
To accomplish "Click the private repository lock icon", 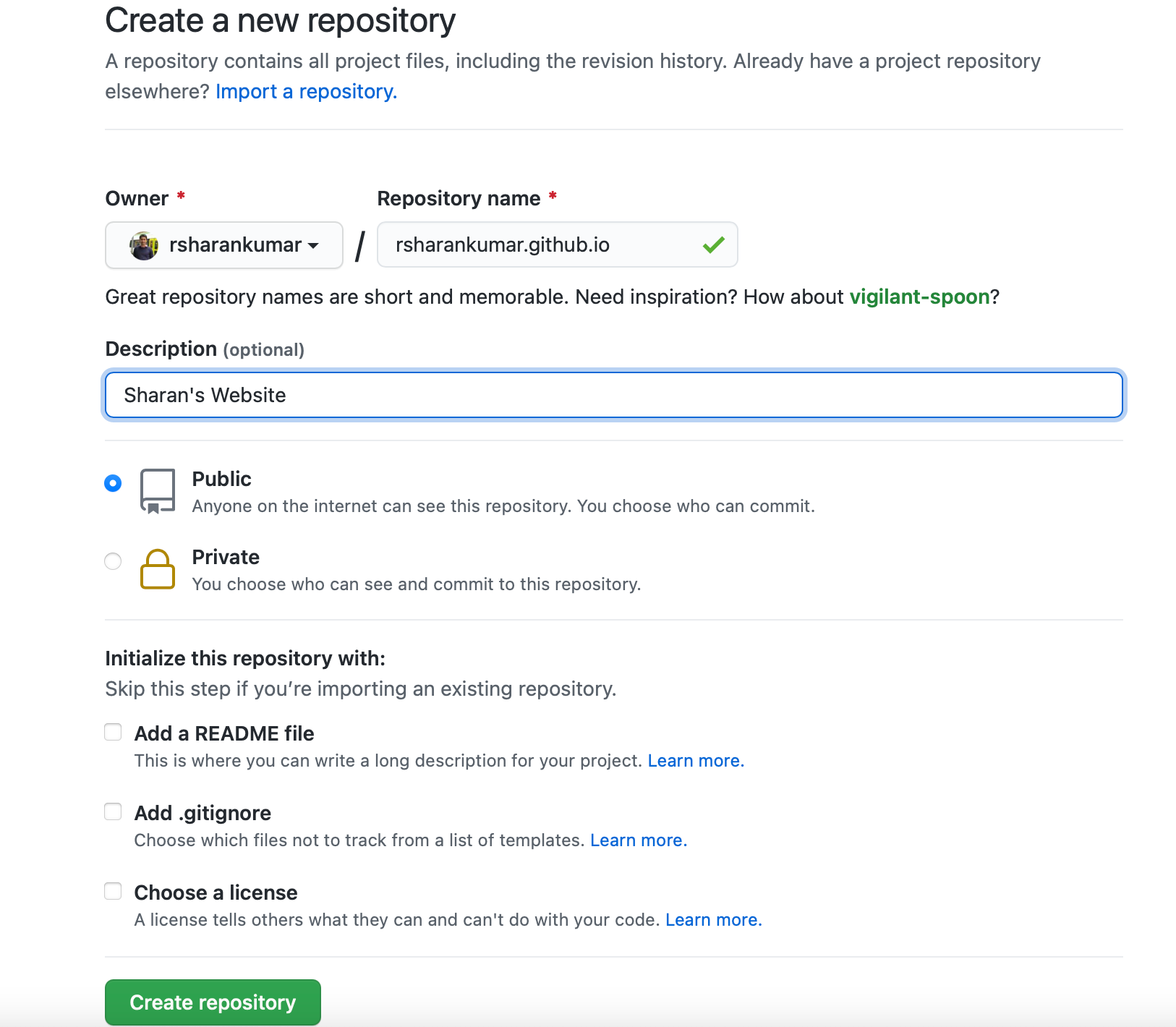I will coord(157,569).
